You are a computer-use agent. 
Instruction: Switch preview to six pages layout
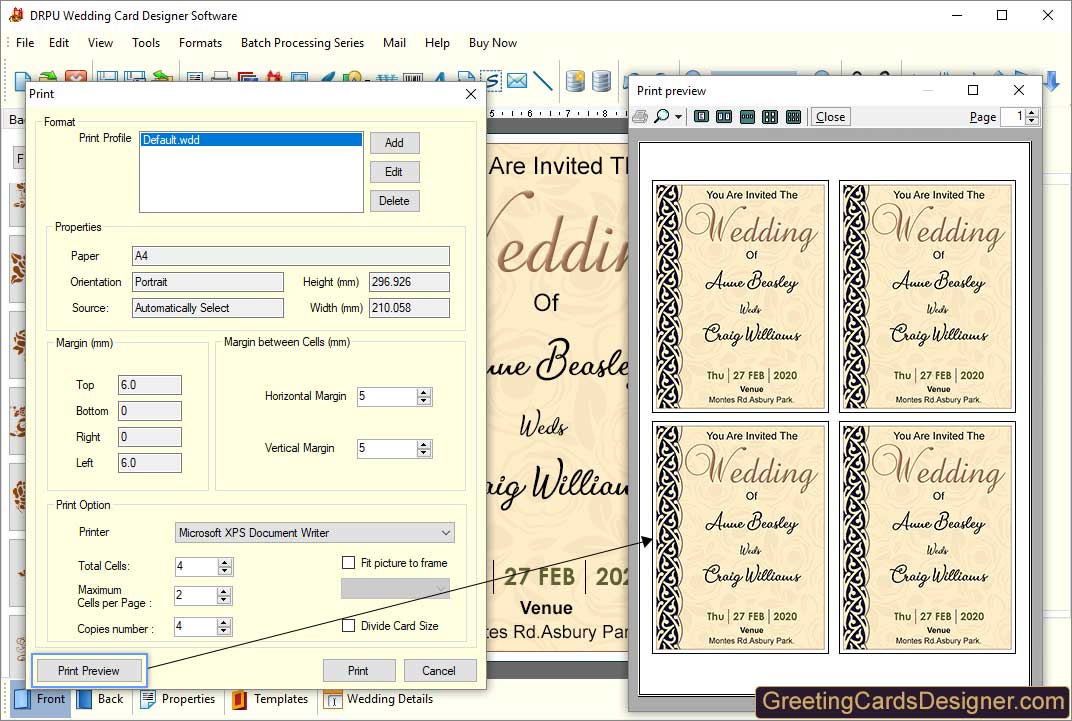pyautogui.click(x=793, y=117)
